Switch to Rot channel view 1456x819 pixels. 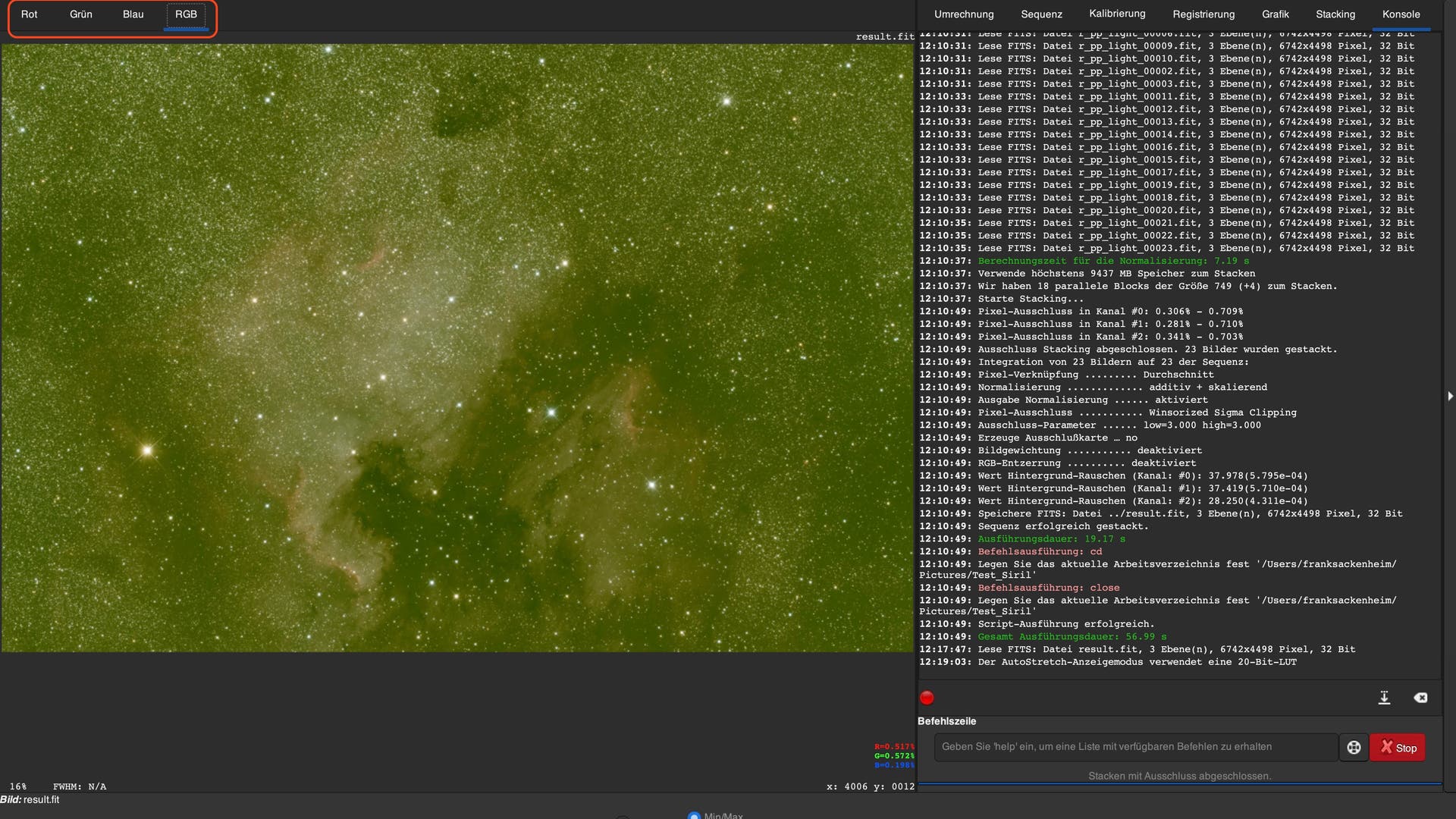pyautogui.click(x=29, y=13)
